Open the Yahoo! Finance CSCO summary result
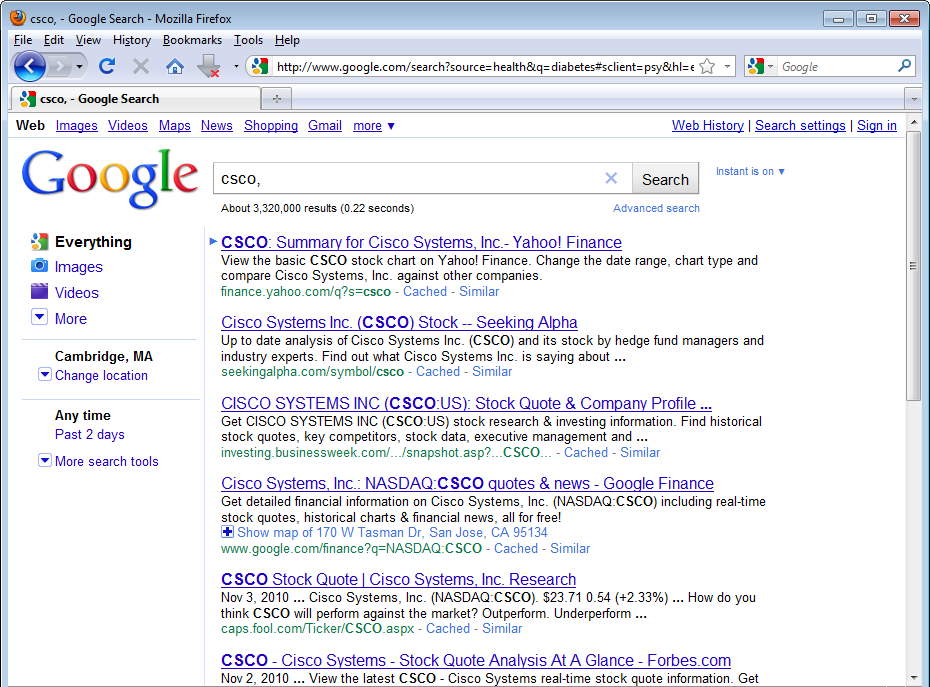The height and width of the screenshot is (687, 930). (x=421, y=242)
